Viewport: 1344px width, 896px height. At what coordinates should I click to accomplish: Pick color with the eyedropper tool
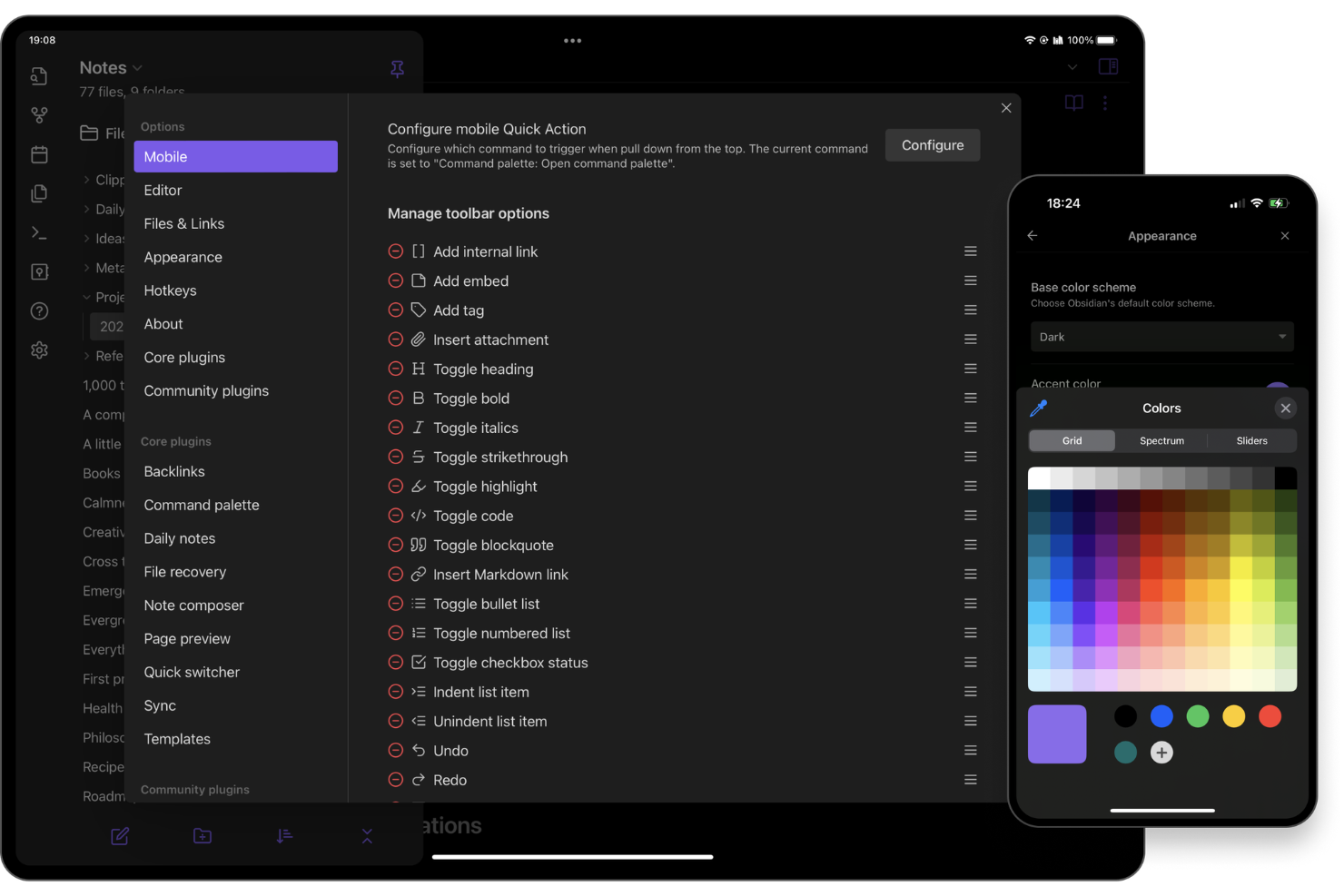(1038, 409)
